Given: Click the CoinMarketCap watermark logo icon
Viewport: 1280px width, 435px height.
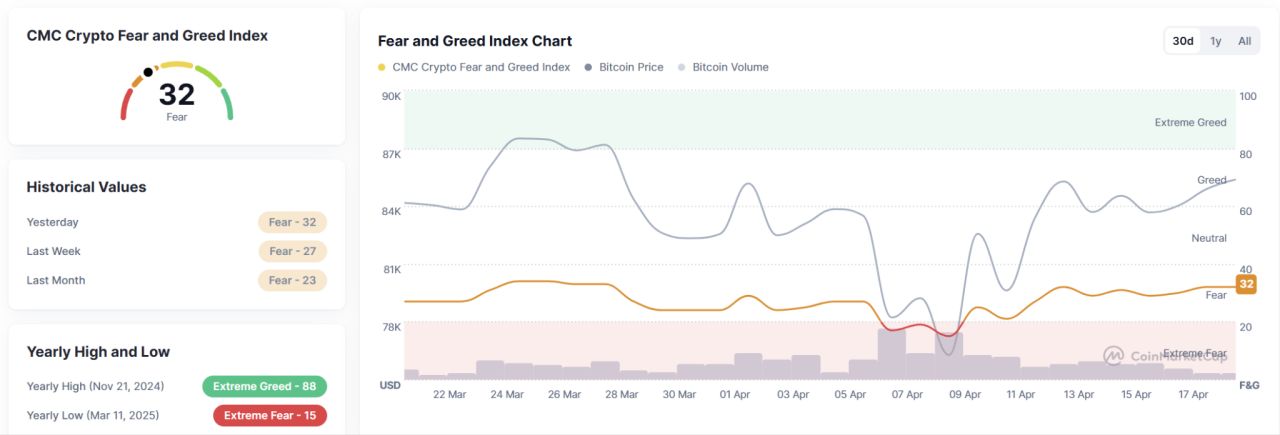Looking at the screenshot, I should pos(1113,355).
